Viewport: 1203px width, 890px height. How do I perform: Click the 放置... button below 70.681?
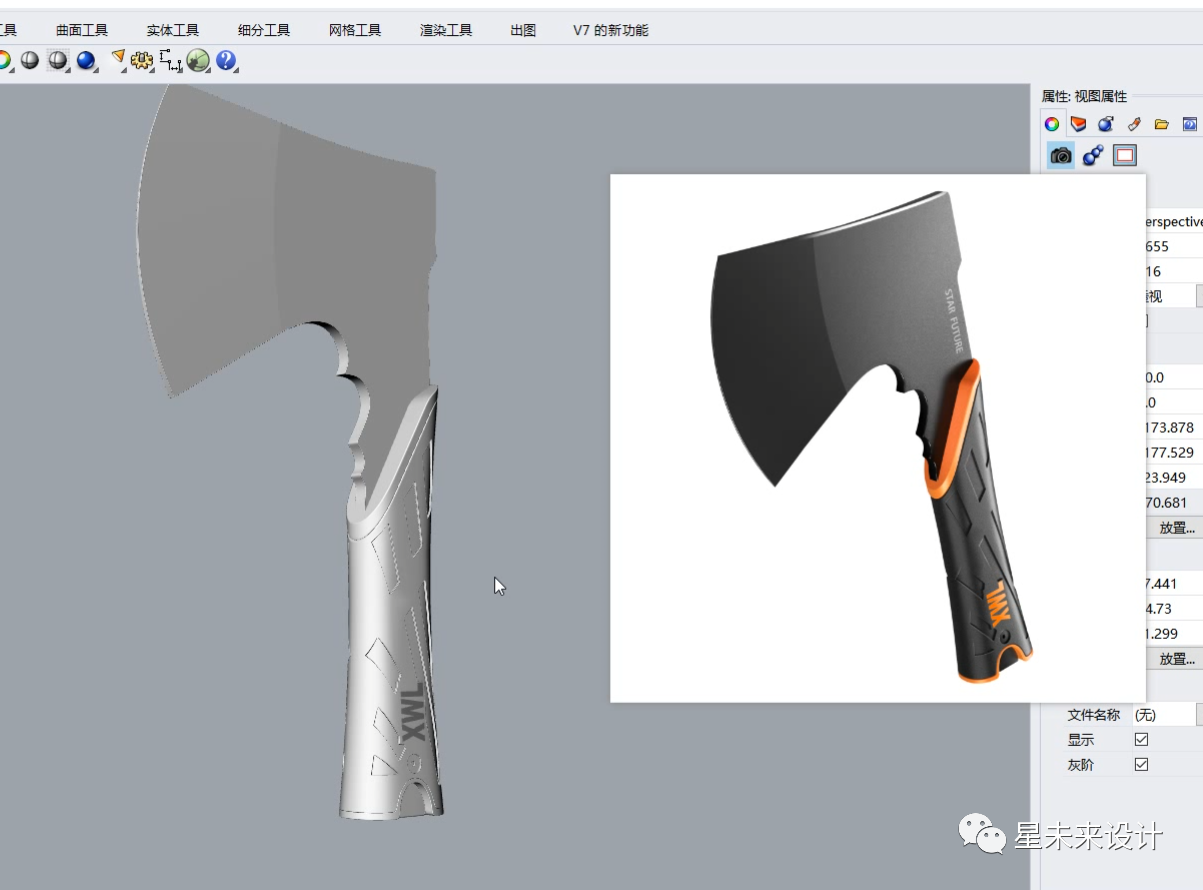[1174, 528]
